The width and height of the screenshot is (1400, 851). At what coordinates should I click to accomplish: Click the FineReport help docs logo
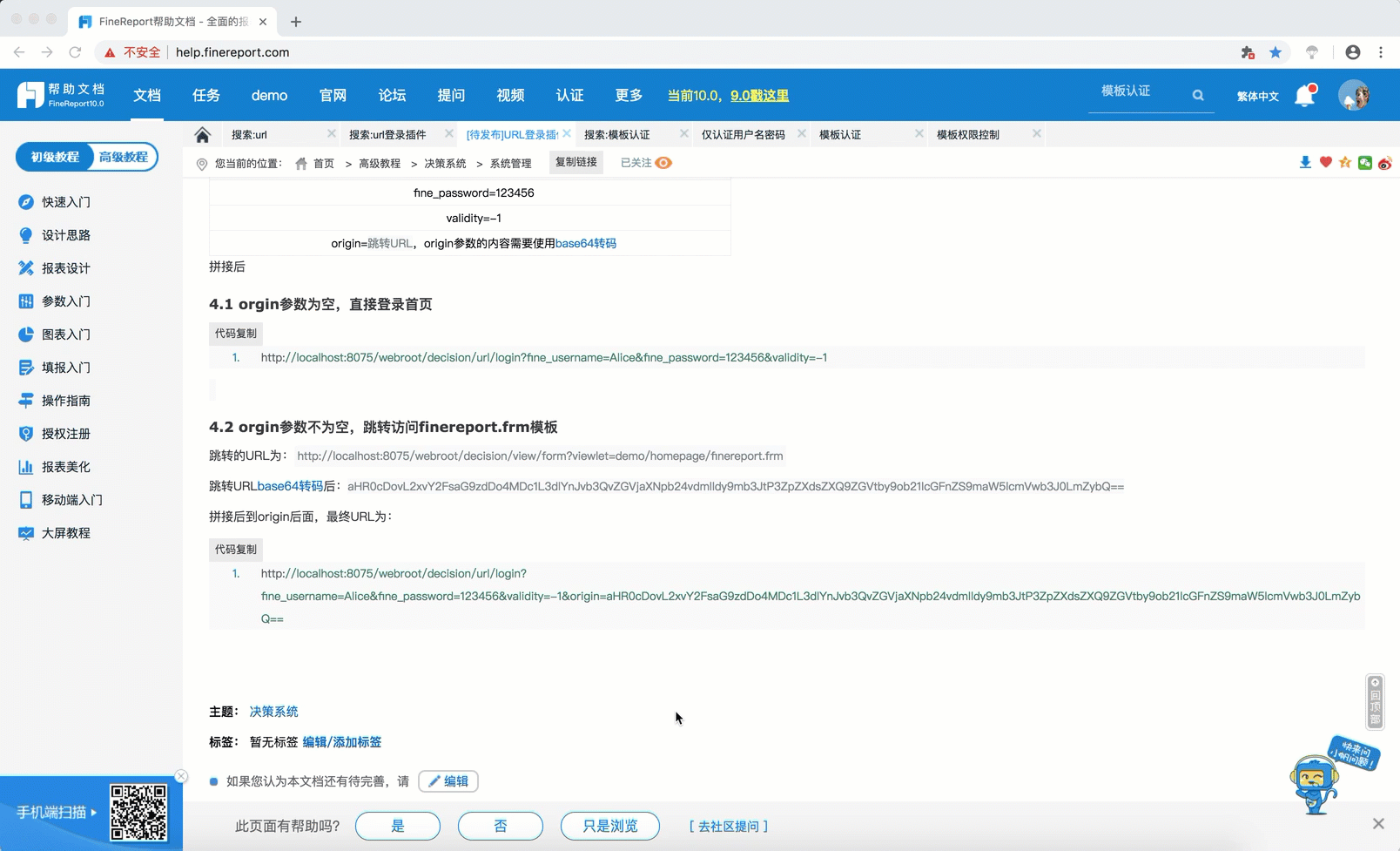pyautogui.click(x=61, y=95)
